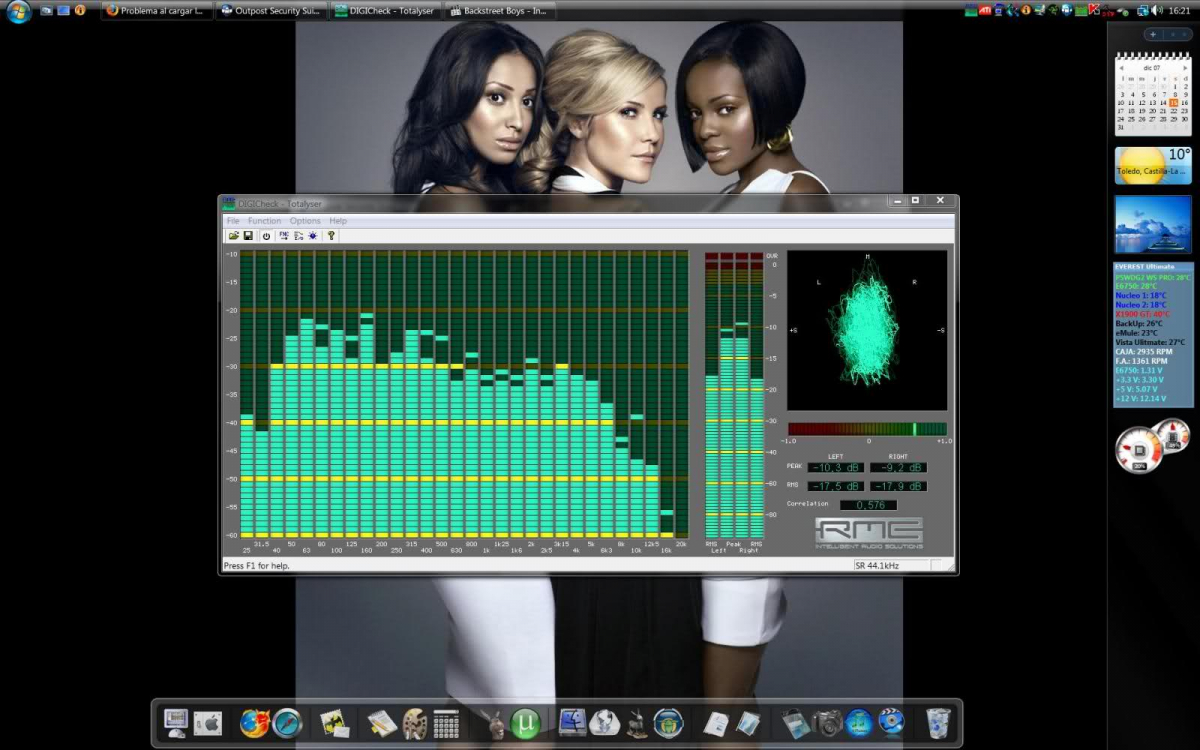This screenshot has width=1200, height=750.
Task: Click the question mark help toolbar icon
Action: (331, 236)
